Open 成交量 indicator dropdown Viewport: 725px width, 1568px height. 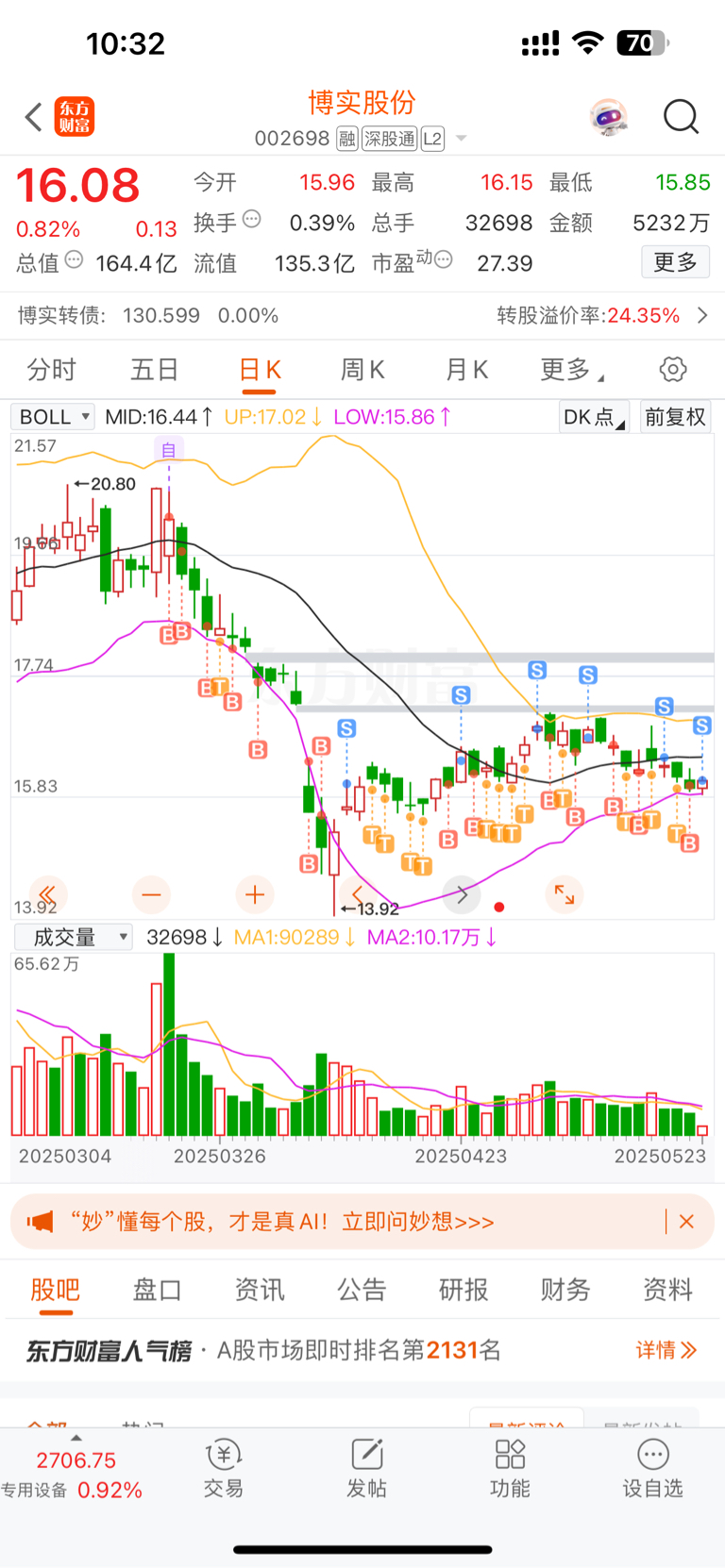pos(73,937)
